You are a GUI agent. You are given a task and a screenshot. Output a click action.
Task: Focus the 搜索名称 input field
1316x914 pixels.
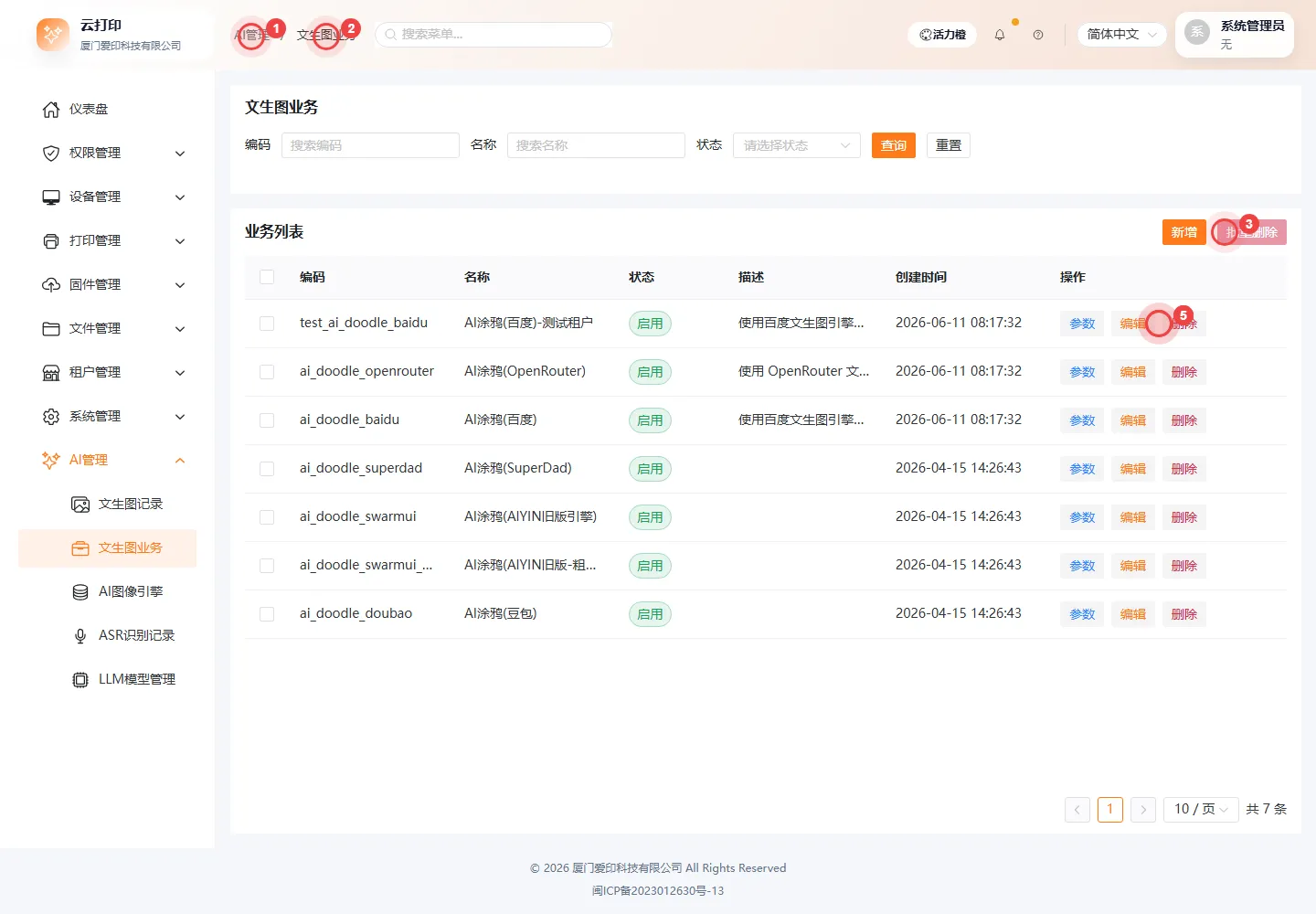[x=596, y=145]
